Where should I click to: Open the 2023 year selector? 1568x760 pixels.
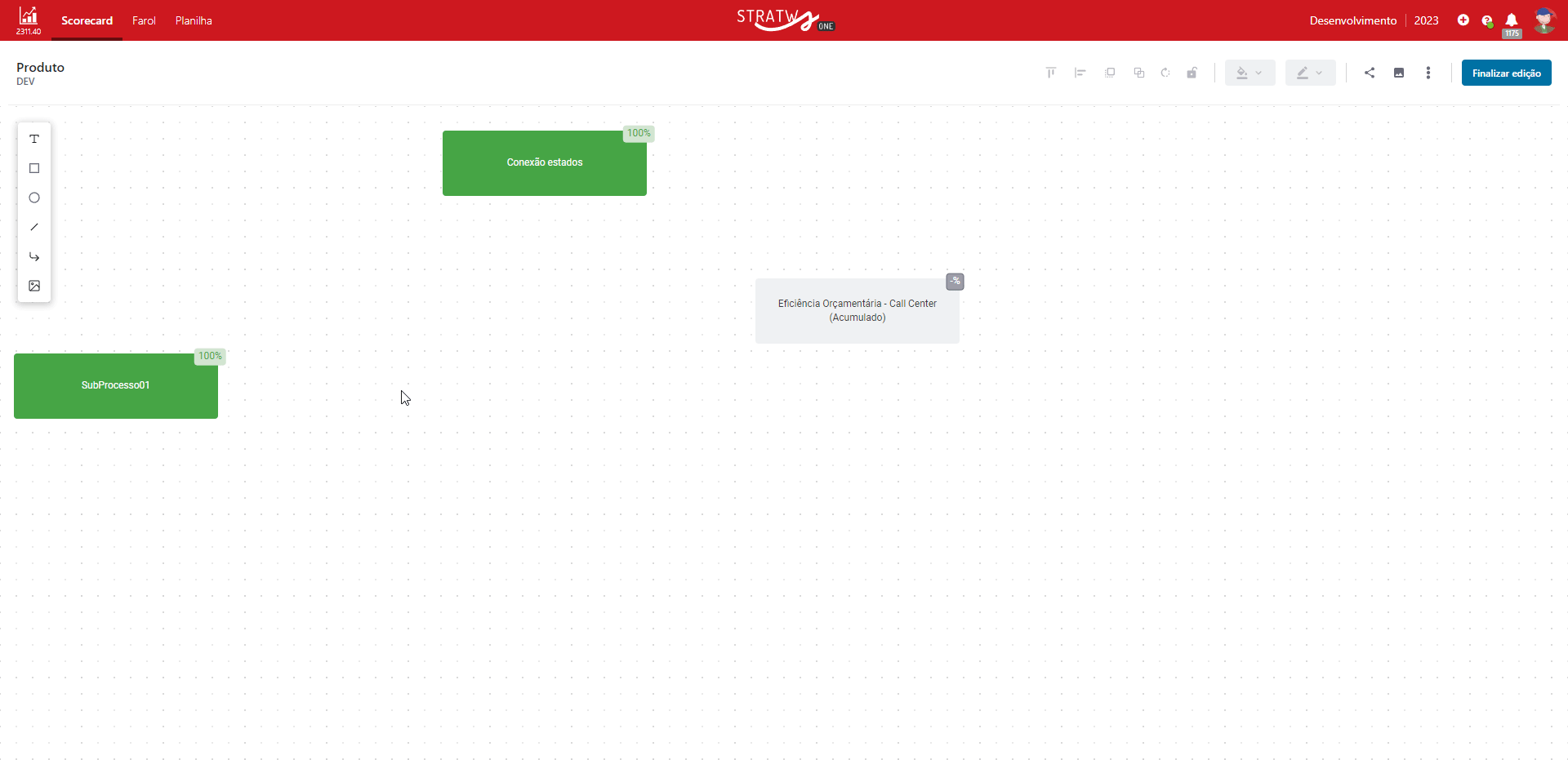(1427, 20)
